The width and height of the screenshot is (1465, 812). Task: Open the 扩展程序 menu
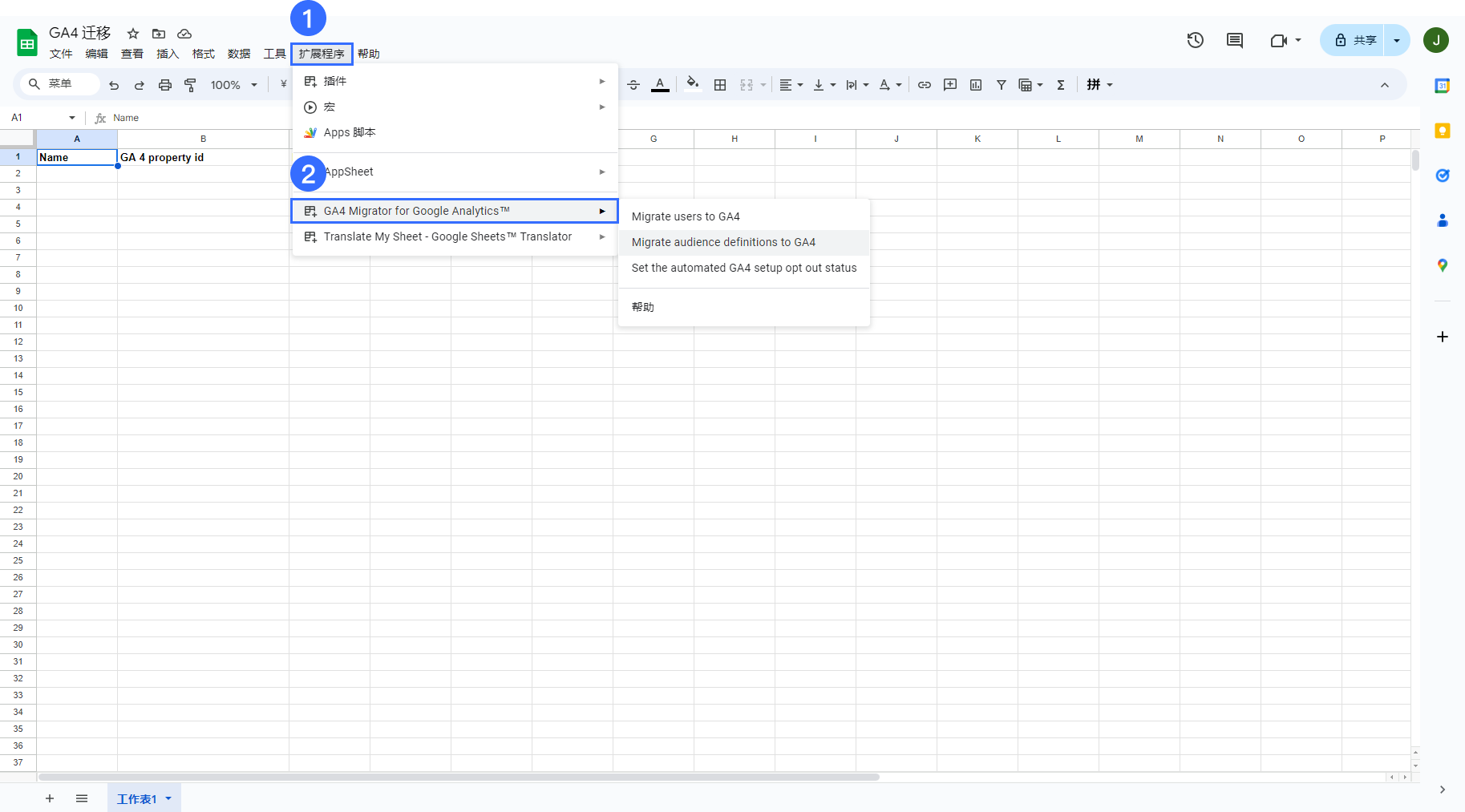coord(322,54)
